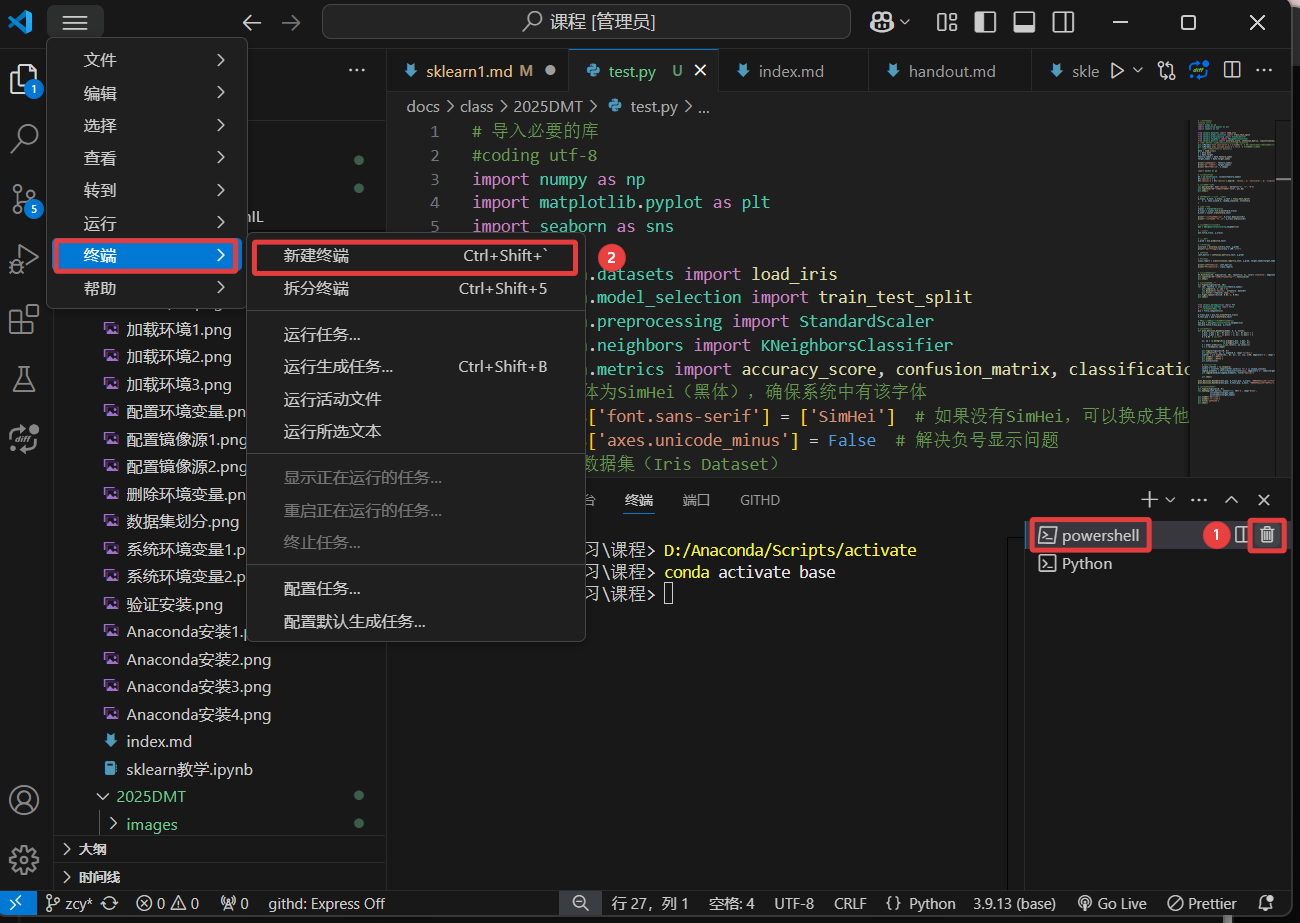Click zoom magnifier in status bar

(x=580, y=903)
